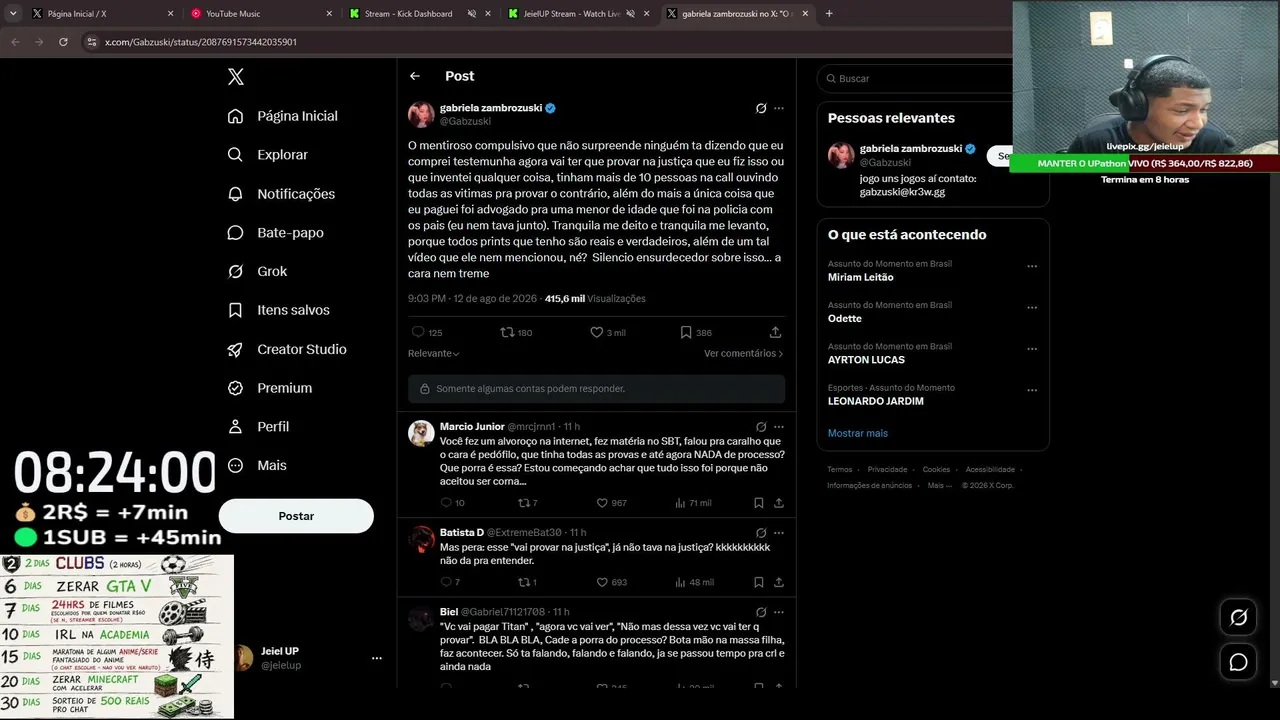Open options for AYRTON LUCAS trend
Screen dimensions: 1280x720
[x=1032, y=349]
